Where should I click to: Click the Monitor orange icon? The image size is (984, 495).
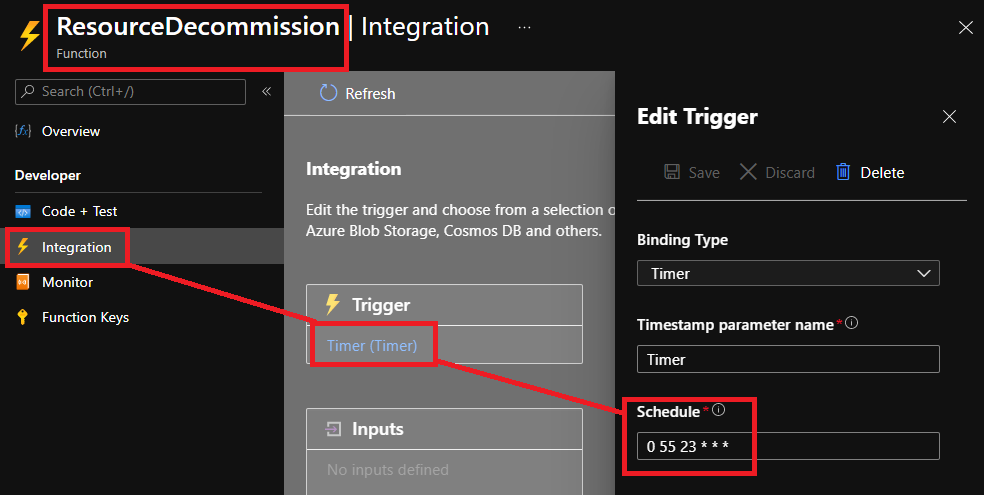(x=23, y=282)
